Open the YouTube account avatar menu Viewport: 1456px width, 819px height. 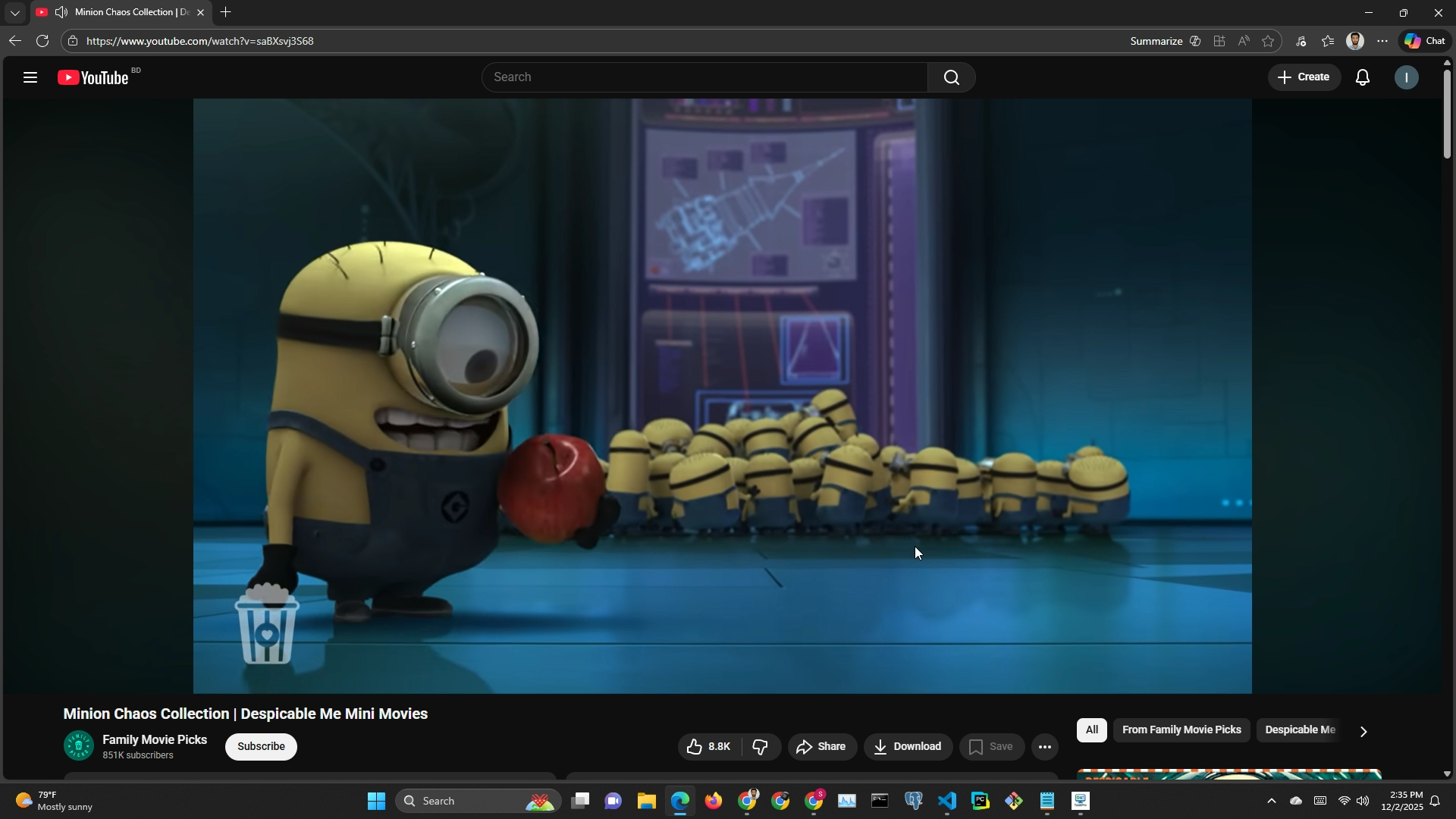coord(1407,77)
